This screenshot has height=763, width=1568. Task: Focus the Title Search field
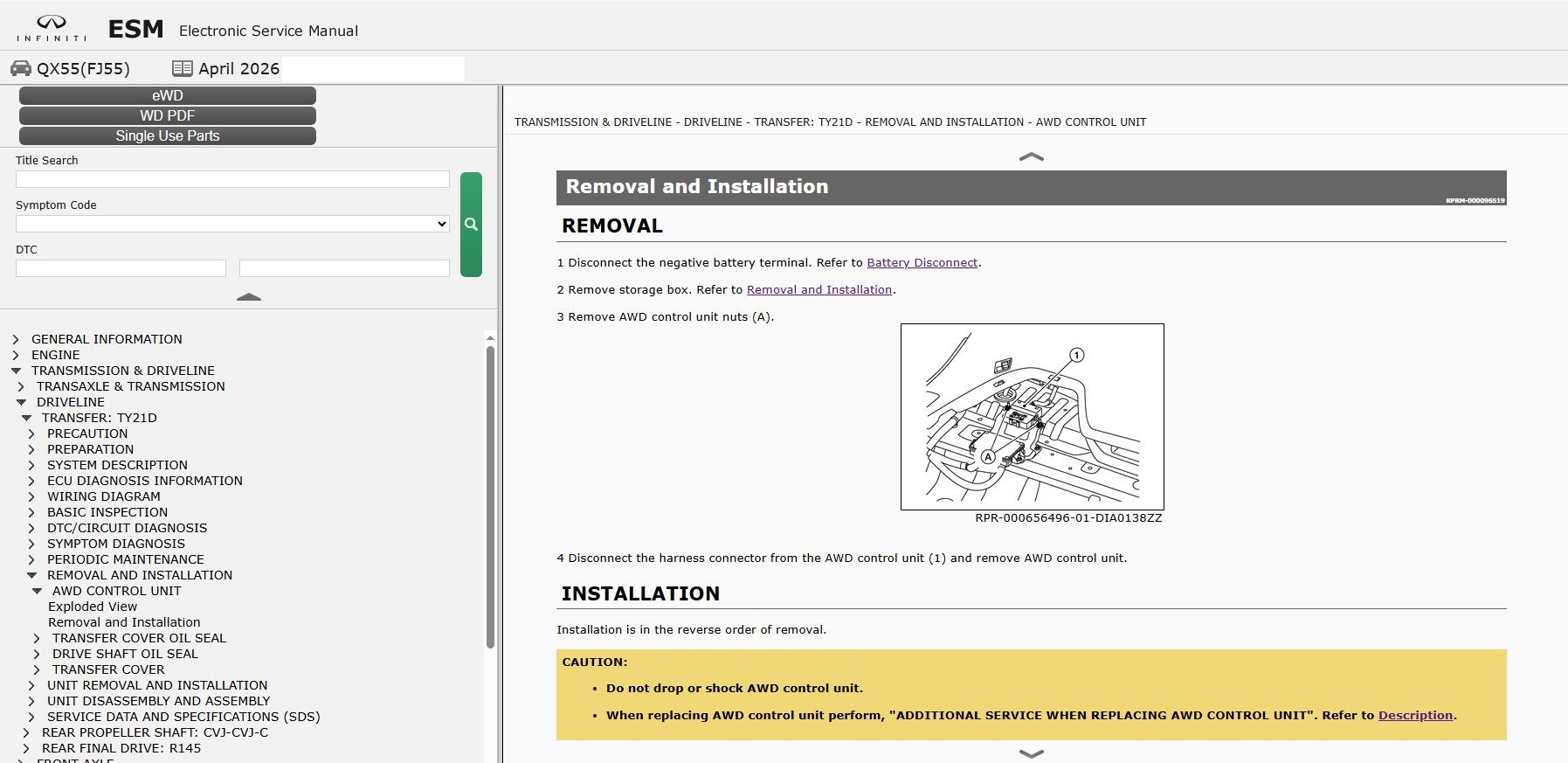(x=232, y=179)
